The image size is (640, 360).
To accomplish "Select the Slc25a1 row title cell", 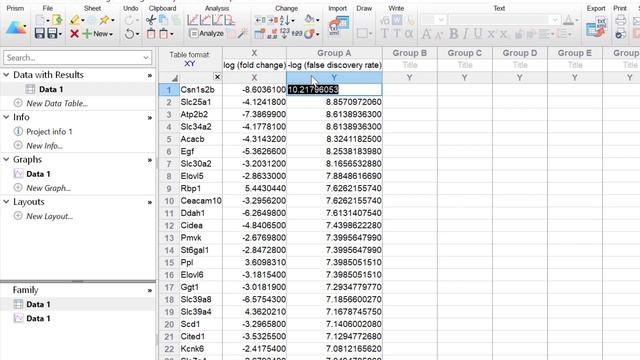I will pyautogui.click(x=201, y=102).
